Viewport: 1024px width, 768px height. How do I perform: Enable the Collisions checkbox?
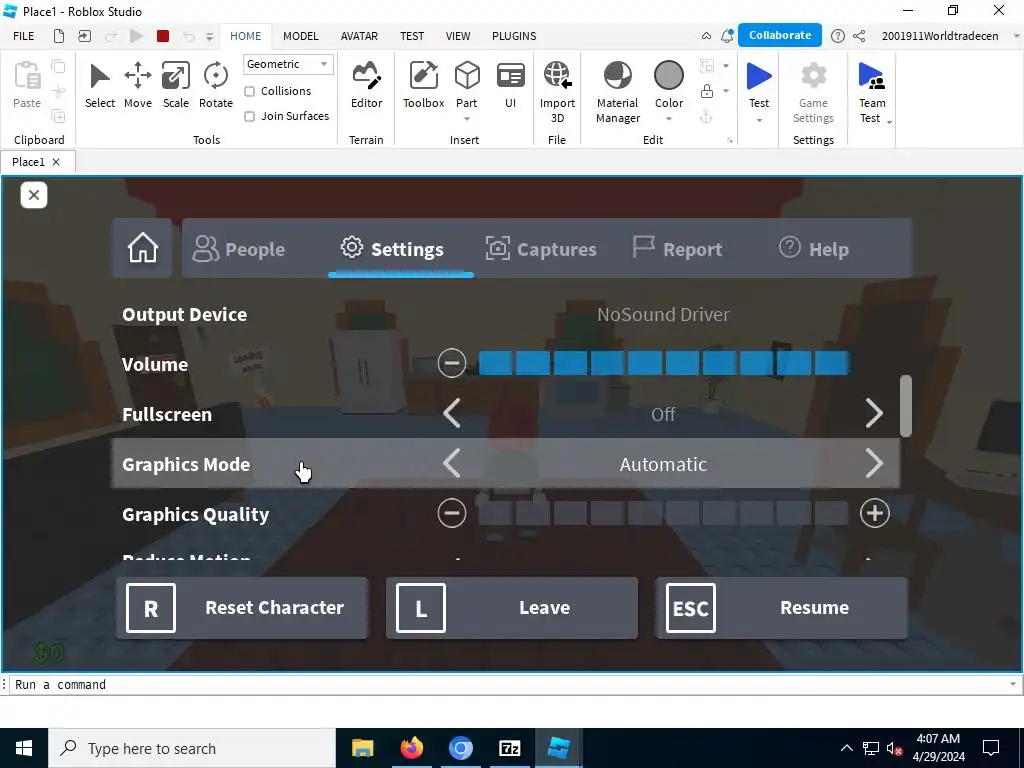249,91
